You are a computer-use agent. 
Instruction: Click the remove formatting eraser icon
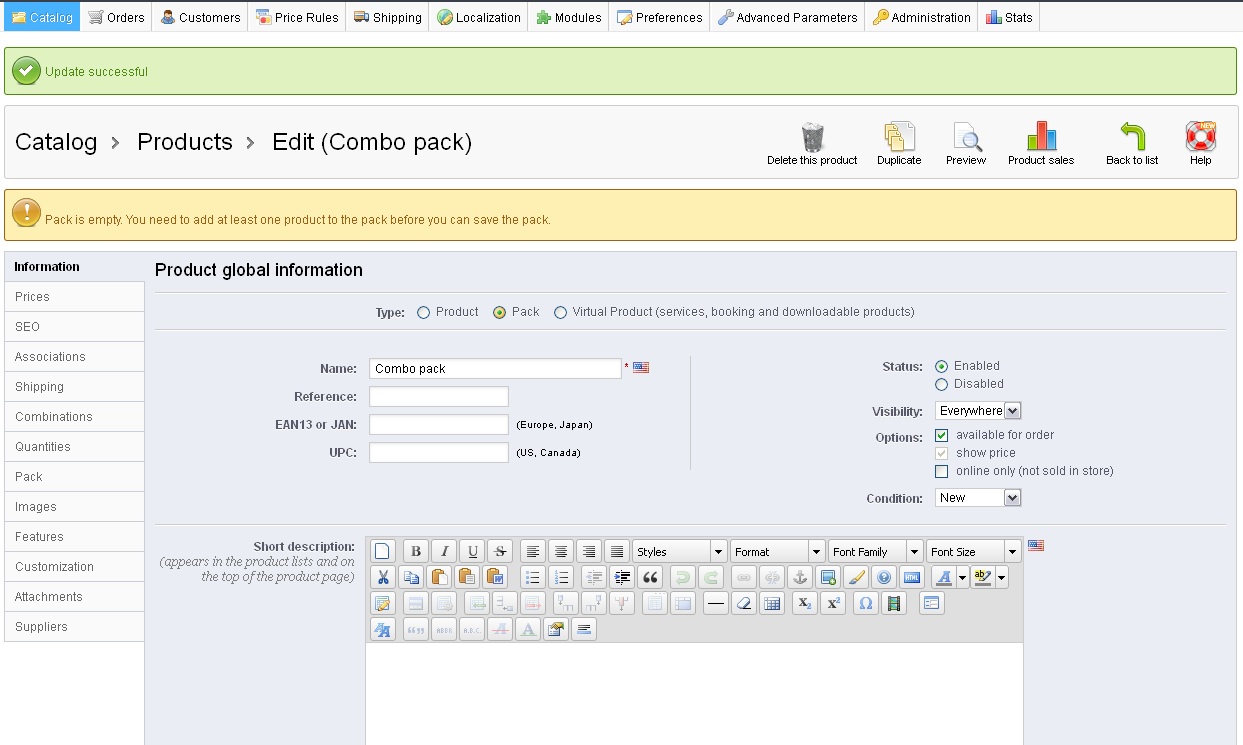pyautogui.click(x=743, y=603)
